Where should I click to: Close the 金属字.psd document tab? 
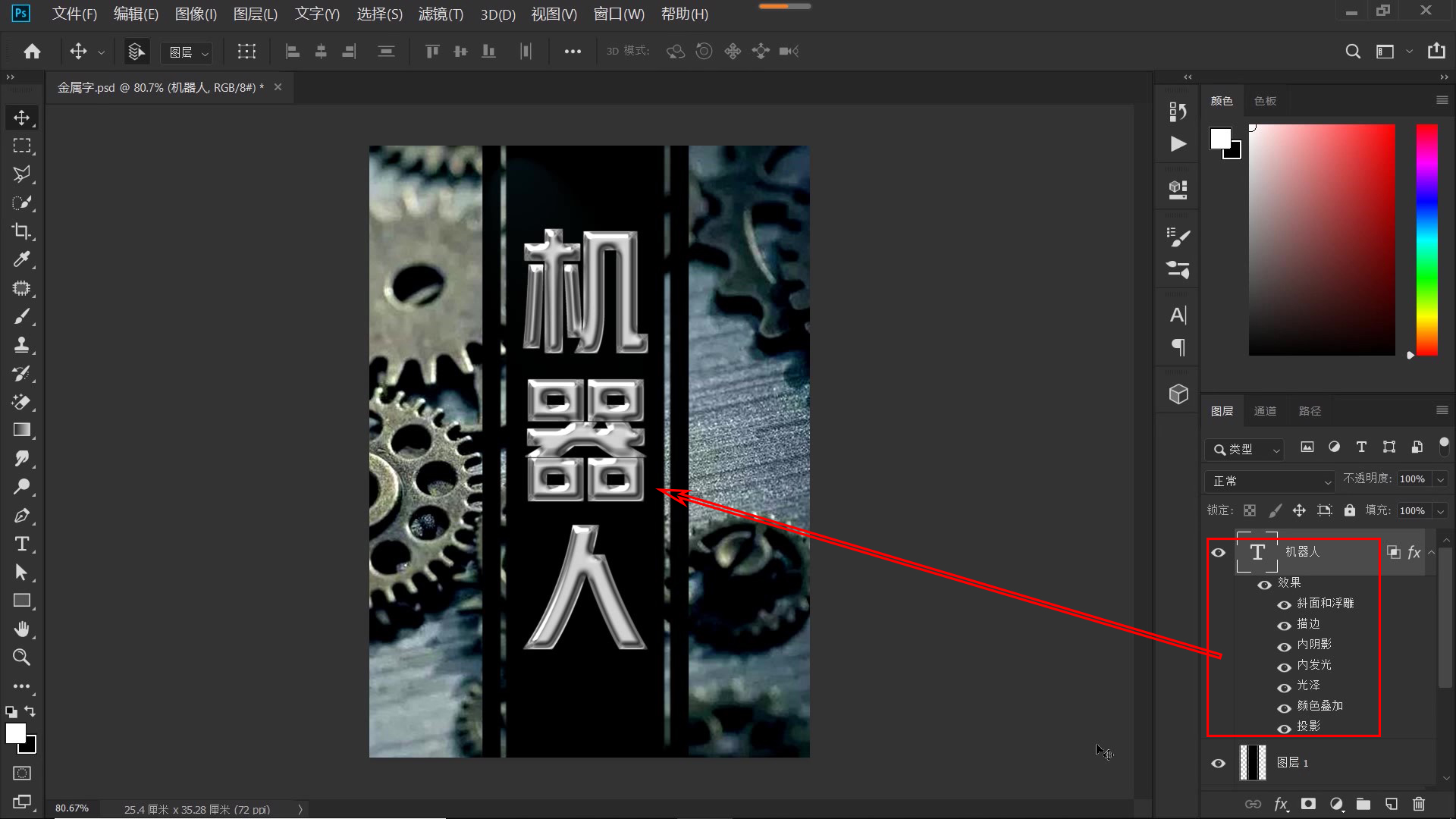point(278,87)
